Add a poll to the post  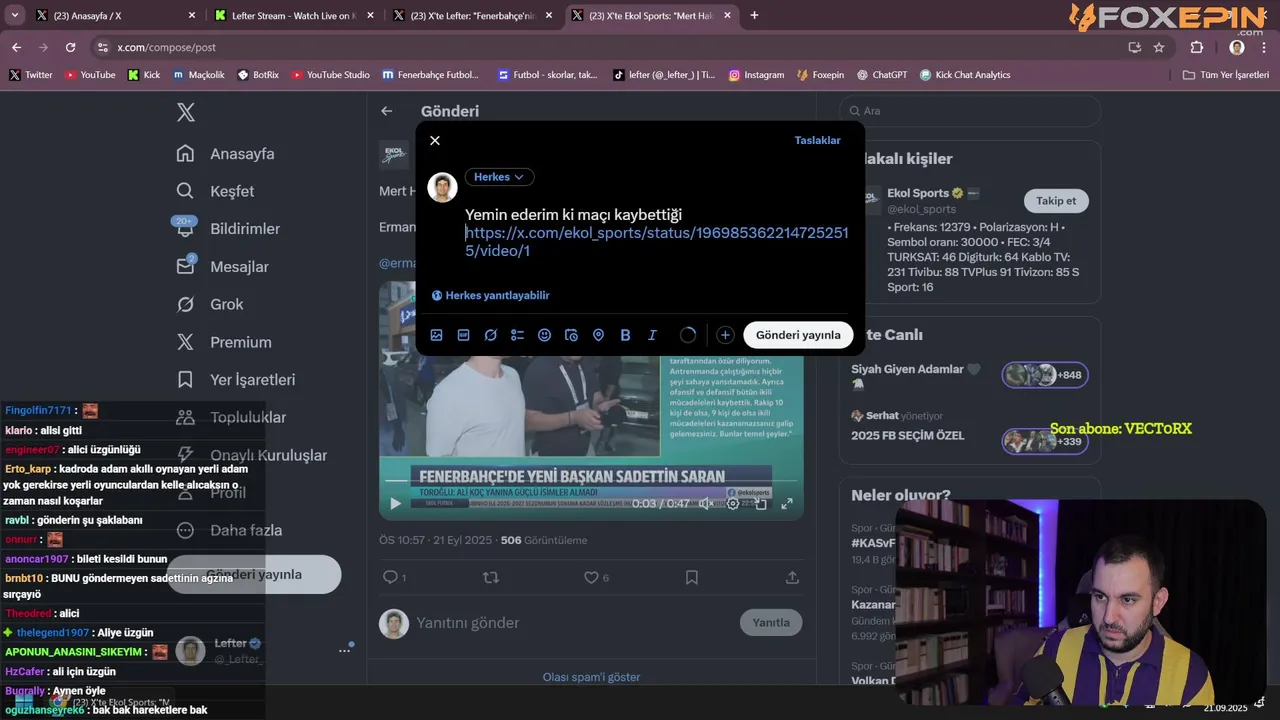pyautogui.click(x=517, y=335)
